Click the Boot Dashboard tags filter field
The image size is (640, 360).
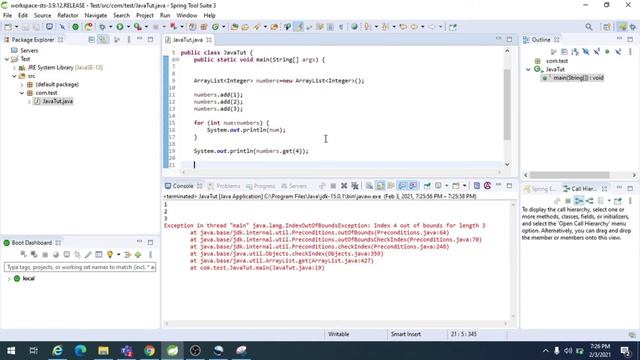tap(80, 267)
